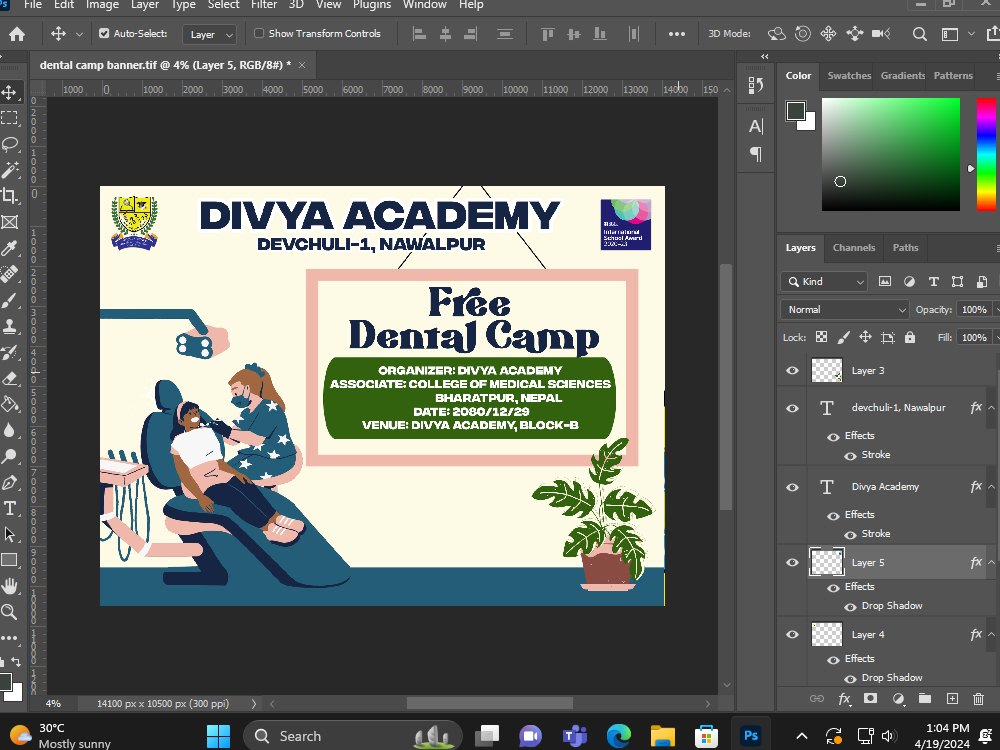Activate the Crop tool

tap(11, 196)
